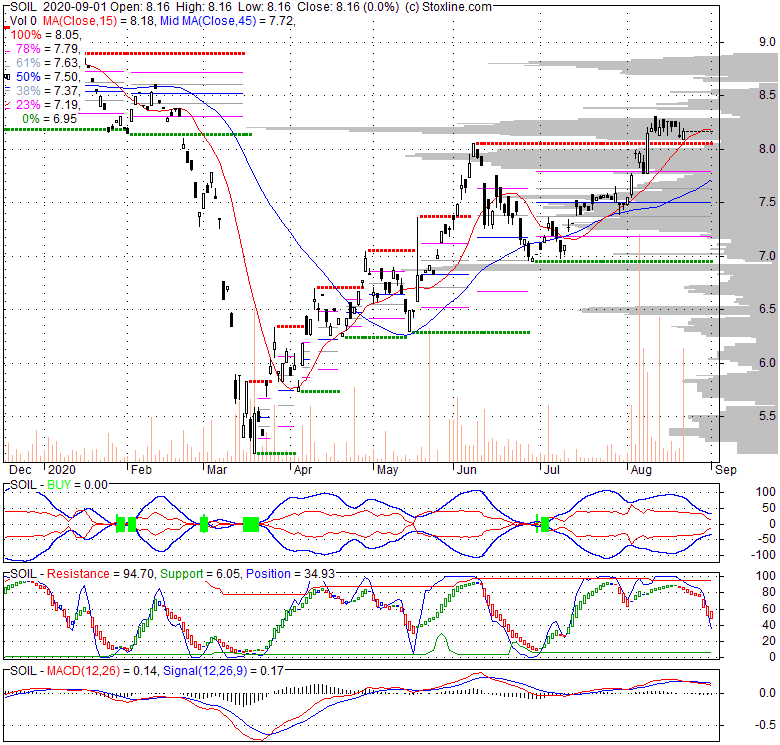This screenshot has height=745, width=780.
Task: Click the Mar label on time axis
Action: click(x=217, y=470)
